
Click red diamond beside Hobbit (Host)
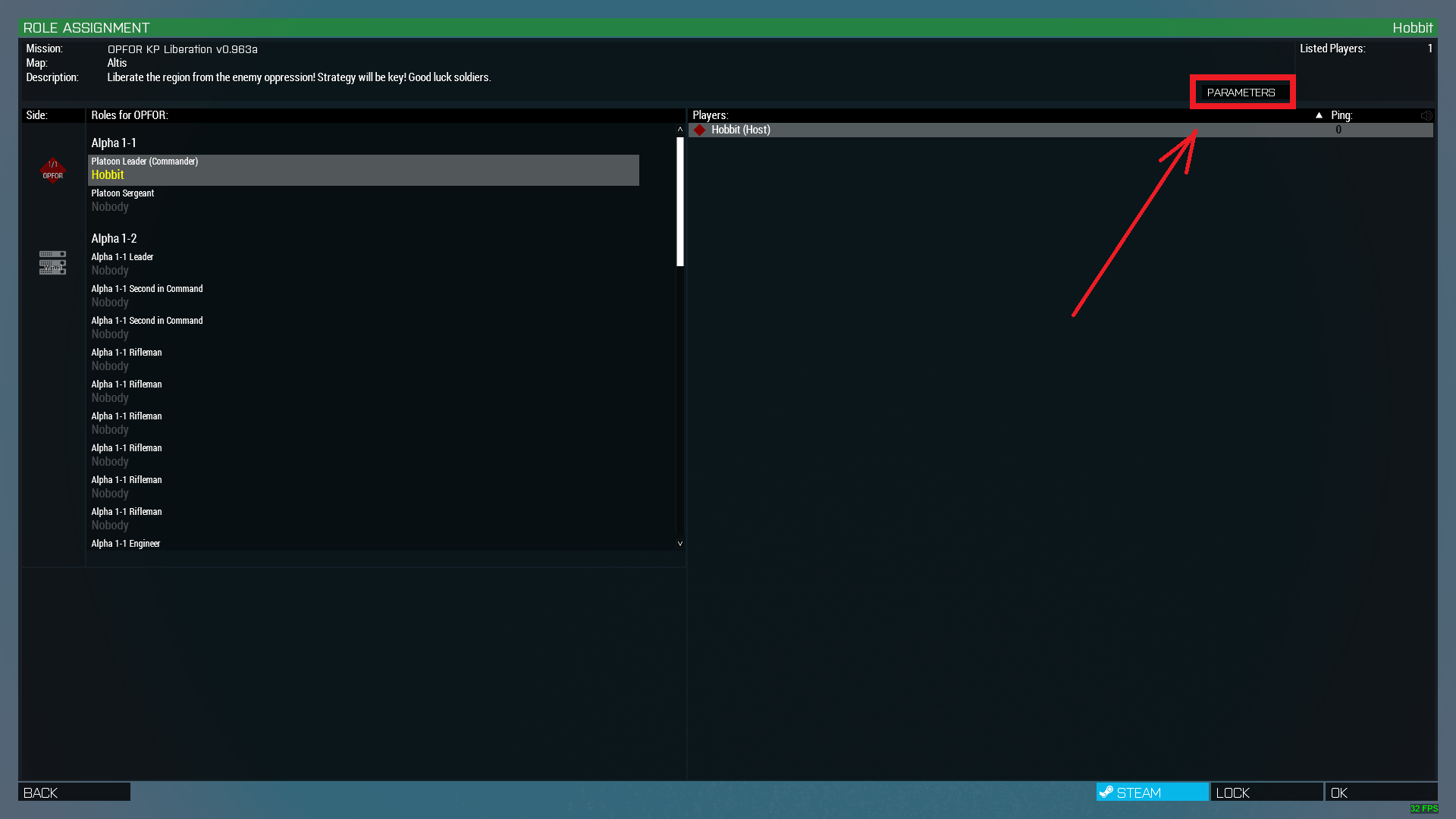(699, 130)
